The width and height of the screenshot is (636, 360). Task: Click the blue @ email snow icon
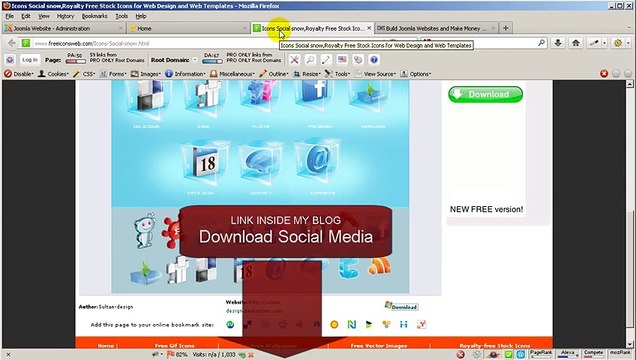coord(317,161)
